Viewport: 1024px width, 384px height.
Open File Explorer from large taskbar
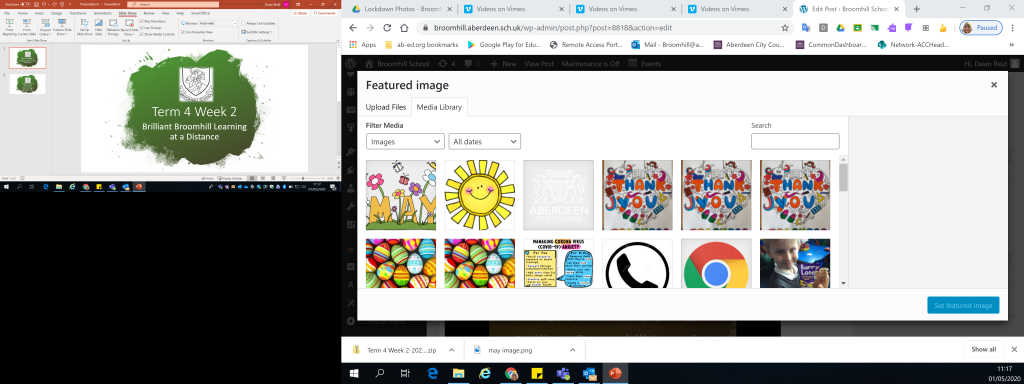458,374
